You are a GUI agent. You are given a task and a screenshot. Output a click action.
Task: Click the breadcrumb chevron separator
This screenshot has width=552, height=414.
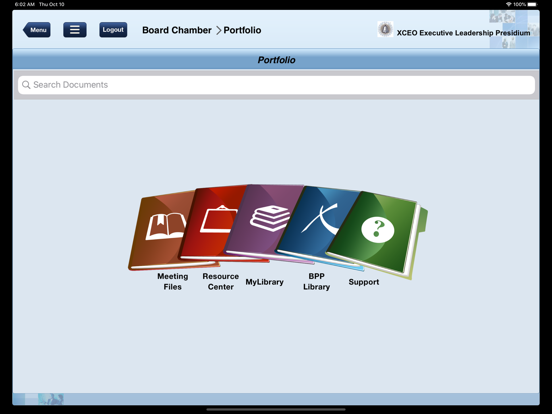coord(218,30)
